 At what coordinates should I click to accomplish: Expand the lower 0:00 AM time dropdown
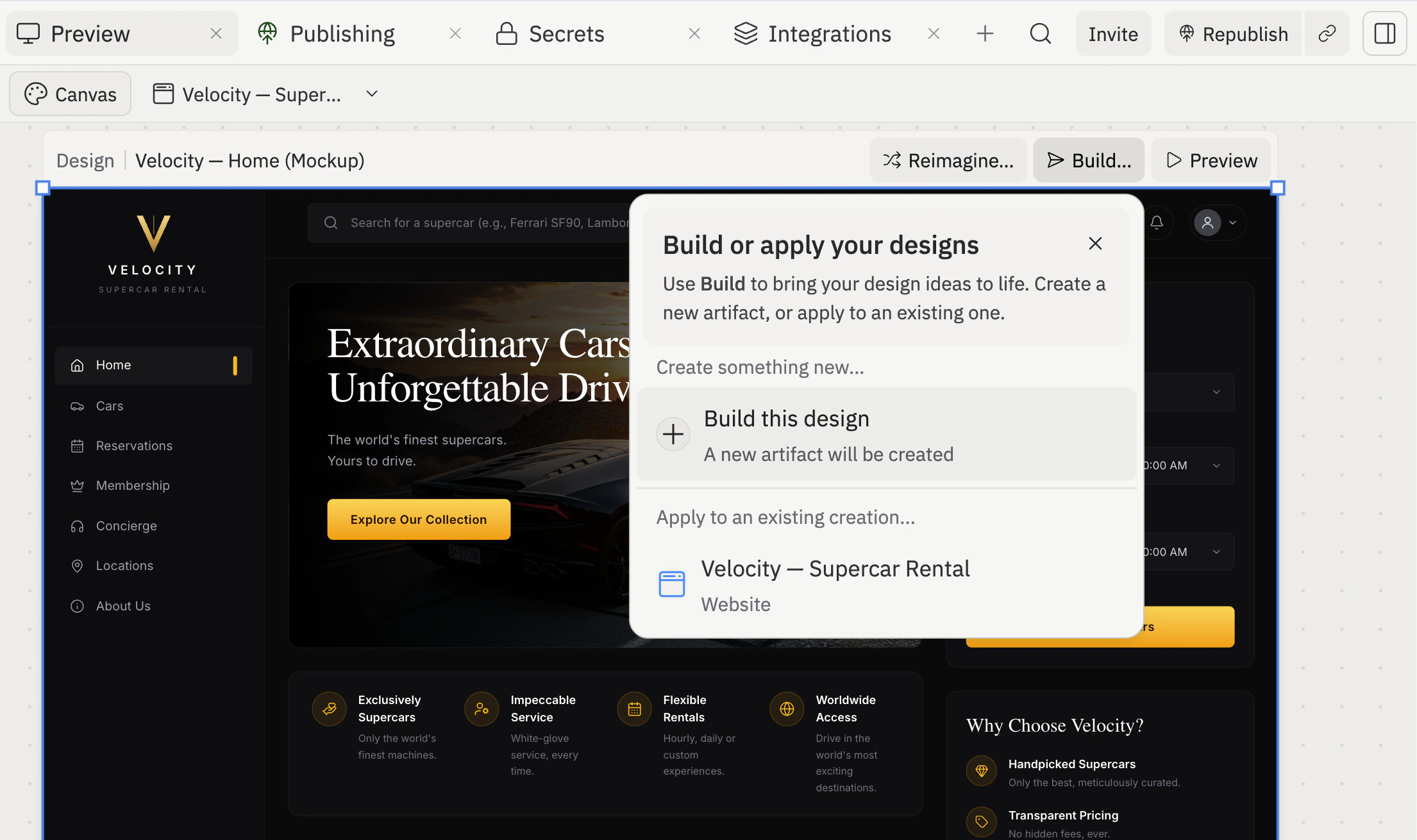pos(1216,552)
